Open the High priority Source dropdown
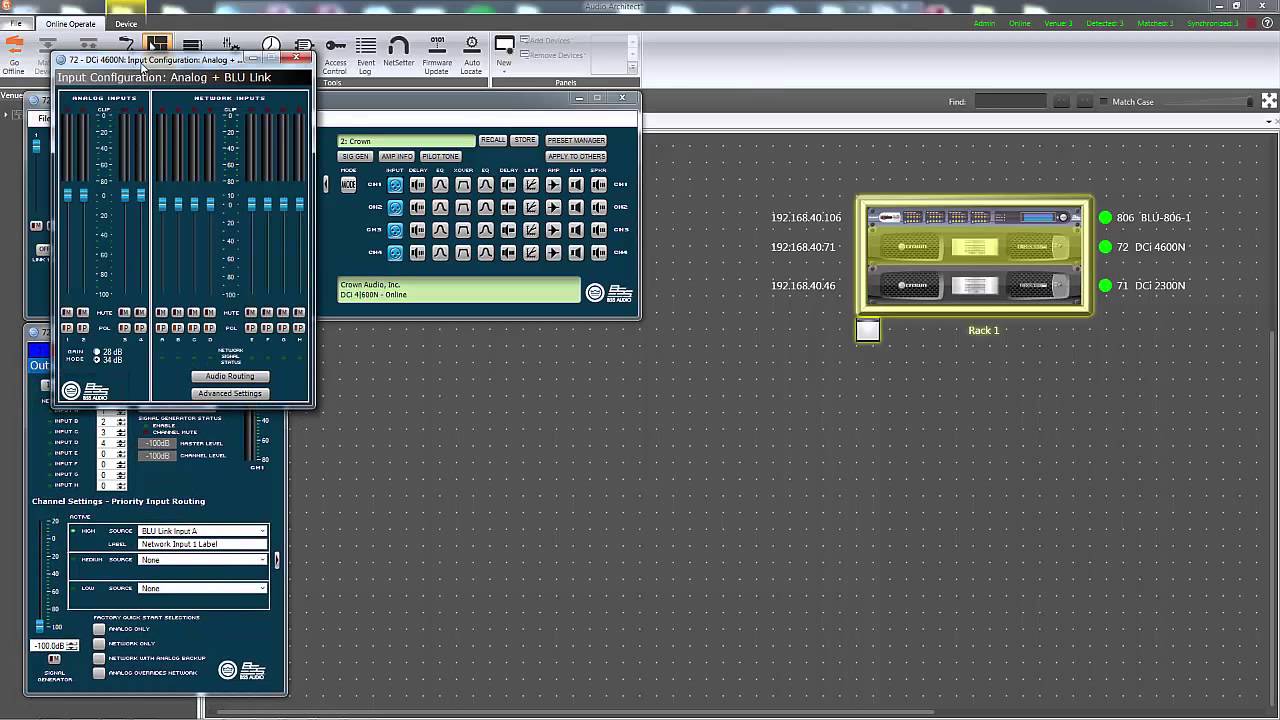1280x720 pixels. pyautogui.click(x=203, y=531)
